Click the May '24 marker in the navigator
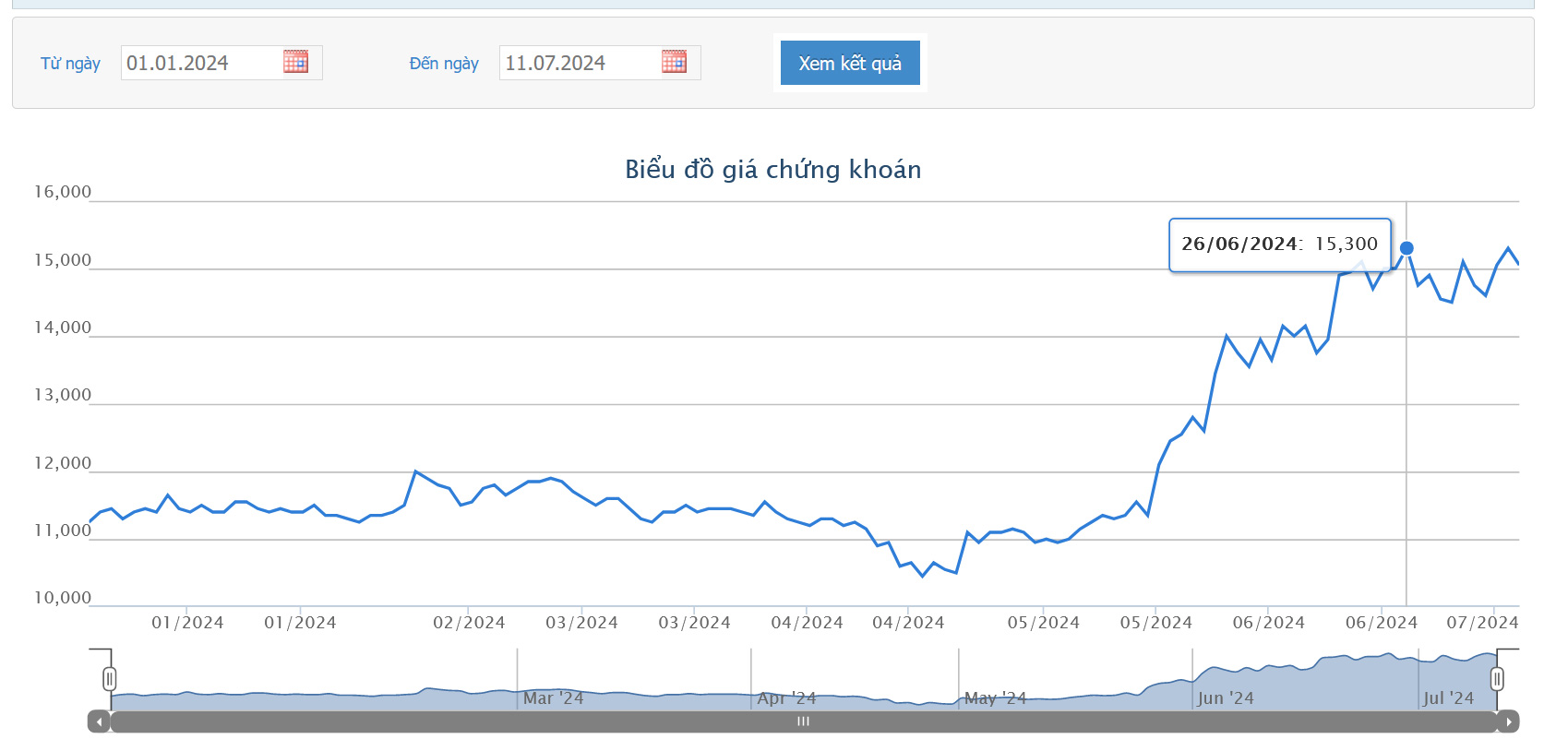 pyautogui.click(x=995, y=698)
